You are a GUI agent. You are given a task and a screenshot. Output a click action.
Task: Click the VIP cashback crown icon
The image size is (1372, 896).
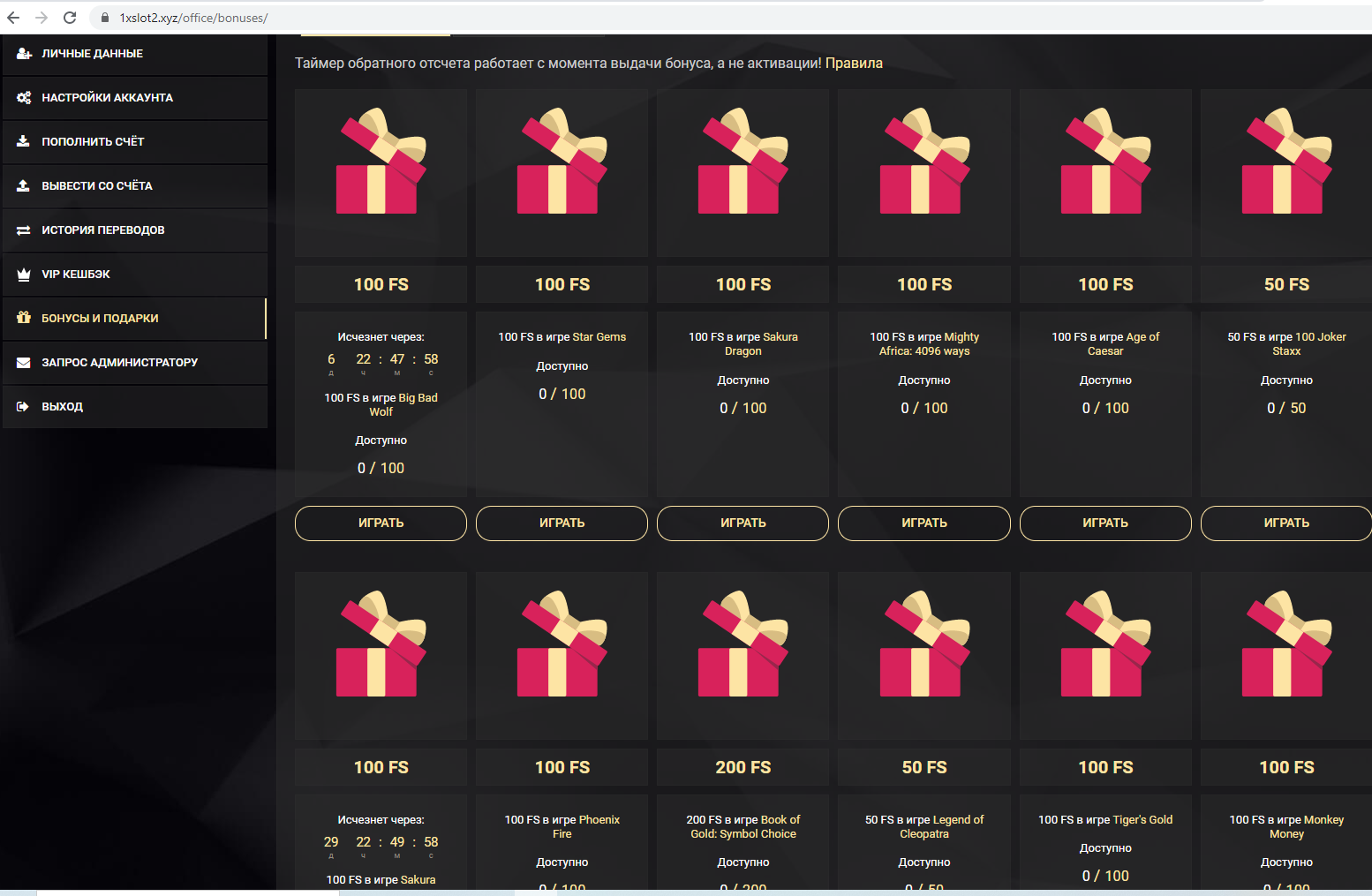(x=24, y=275)
